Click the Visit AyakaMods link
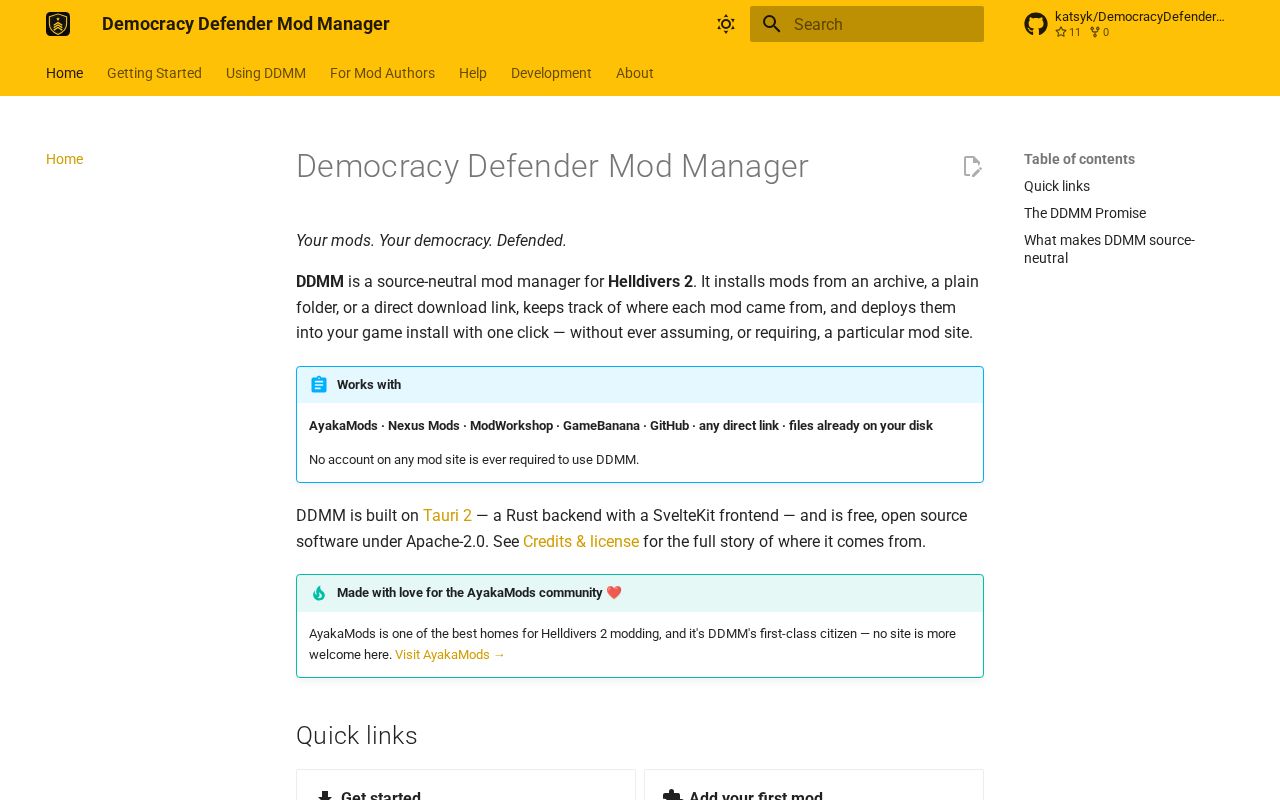This screenshot has height=800, width=1280. (x=450, y=655)
